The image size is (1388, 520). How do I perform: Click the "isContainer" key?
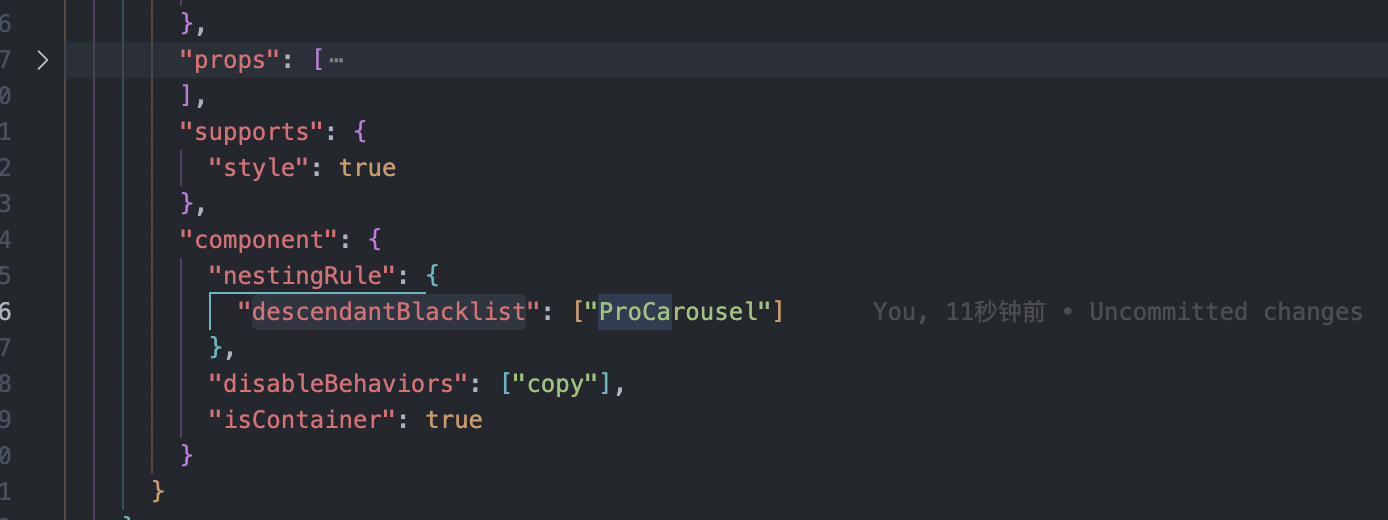(301, 420)
